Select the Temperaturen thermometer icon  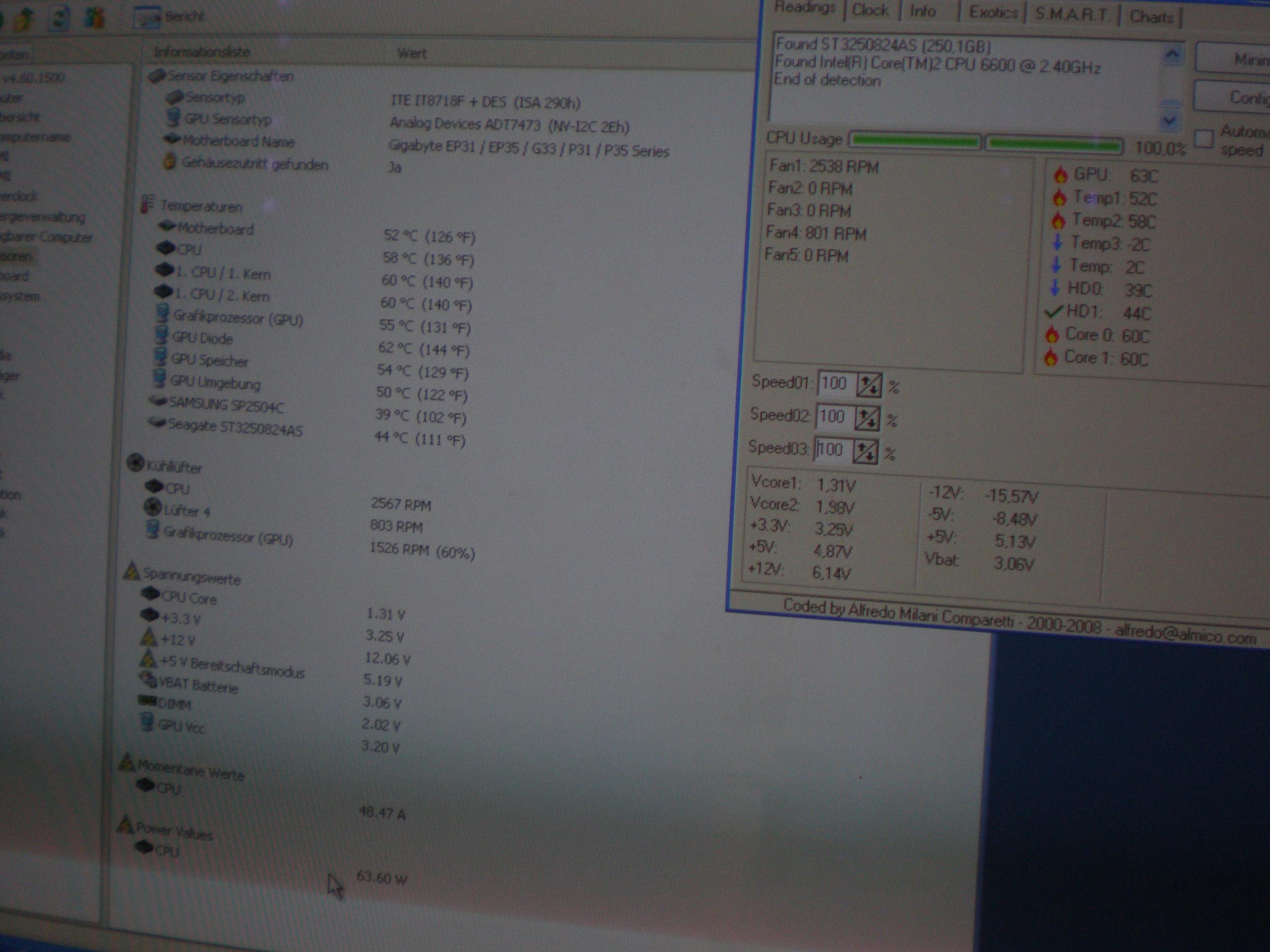tap(148, 204)
